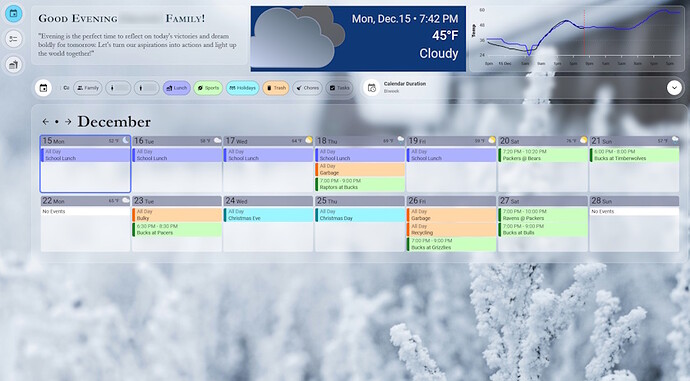690x381 pixels.
Task: Click the sun weather icon on the 19 Fri header
Action: (492, 140)
